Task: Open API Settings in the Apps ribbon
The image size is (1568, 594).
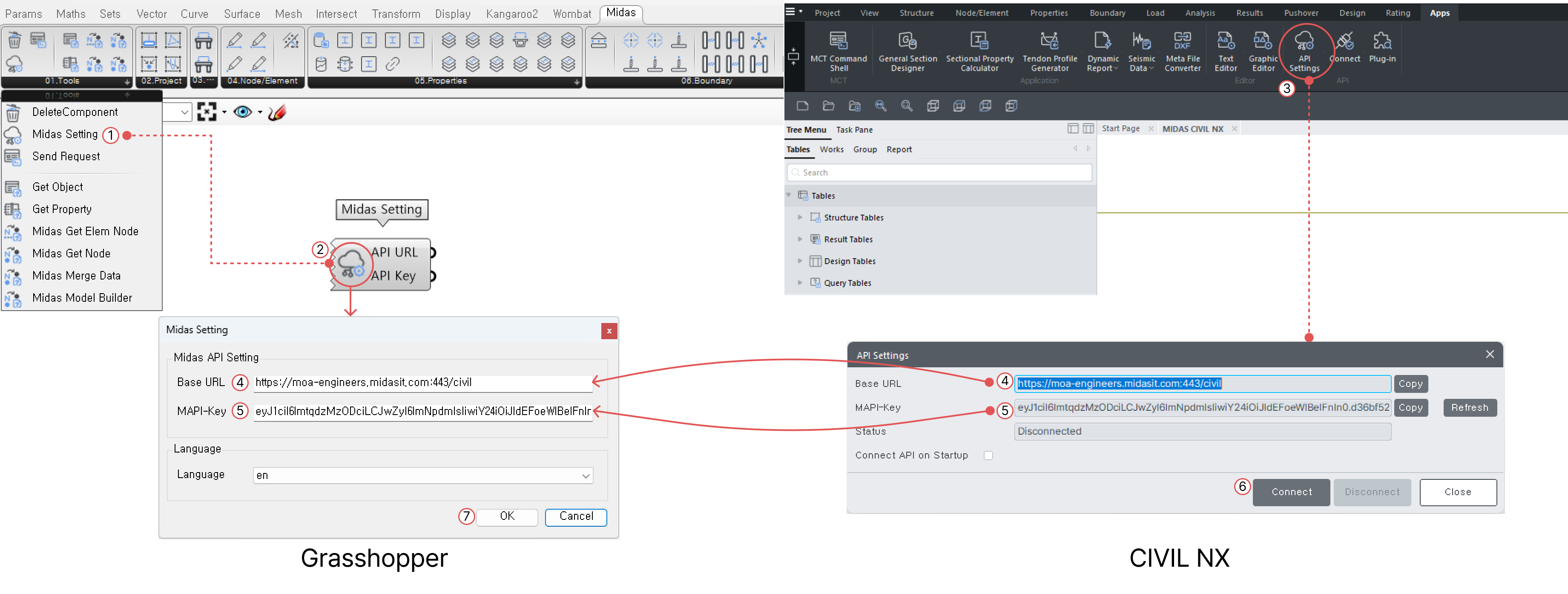Action: click(x=1304, y=52)
